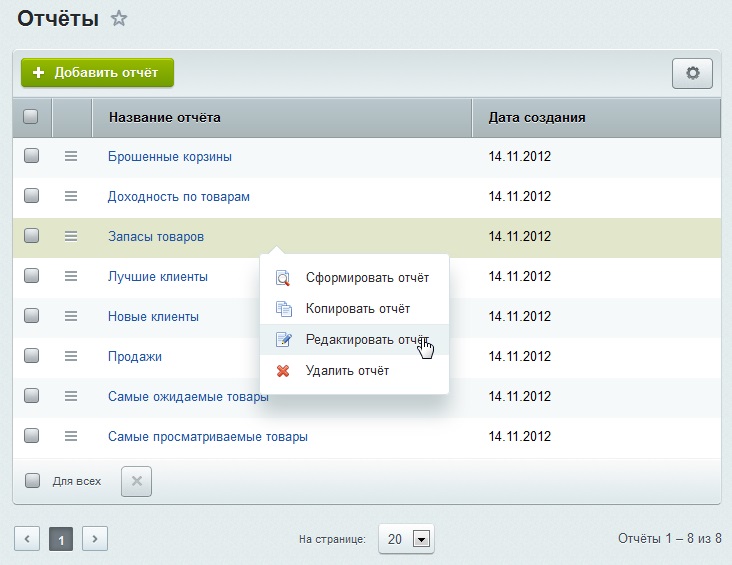Image resolution: width=732 pixels, height=565 pixels.
Task: Enable the Для всех checkbox
Action: (x=32, y=480)
